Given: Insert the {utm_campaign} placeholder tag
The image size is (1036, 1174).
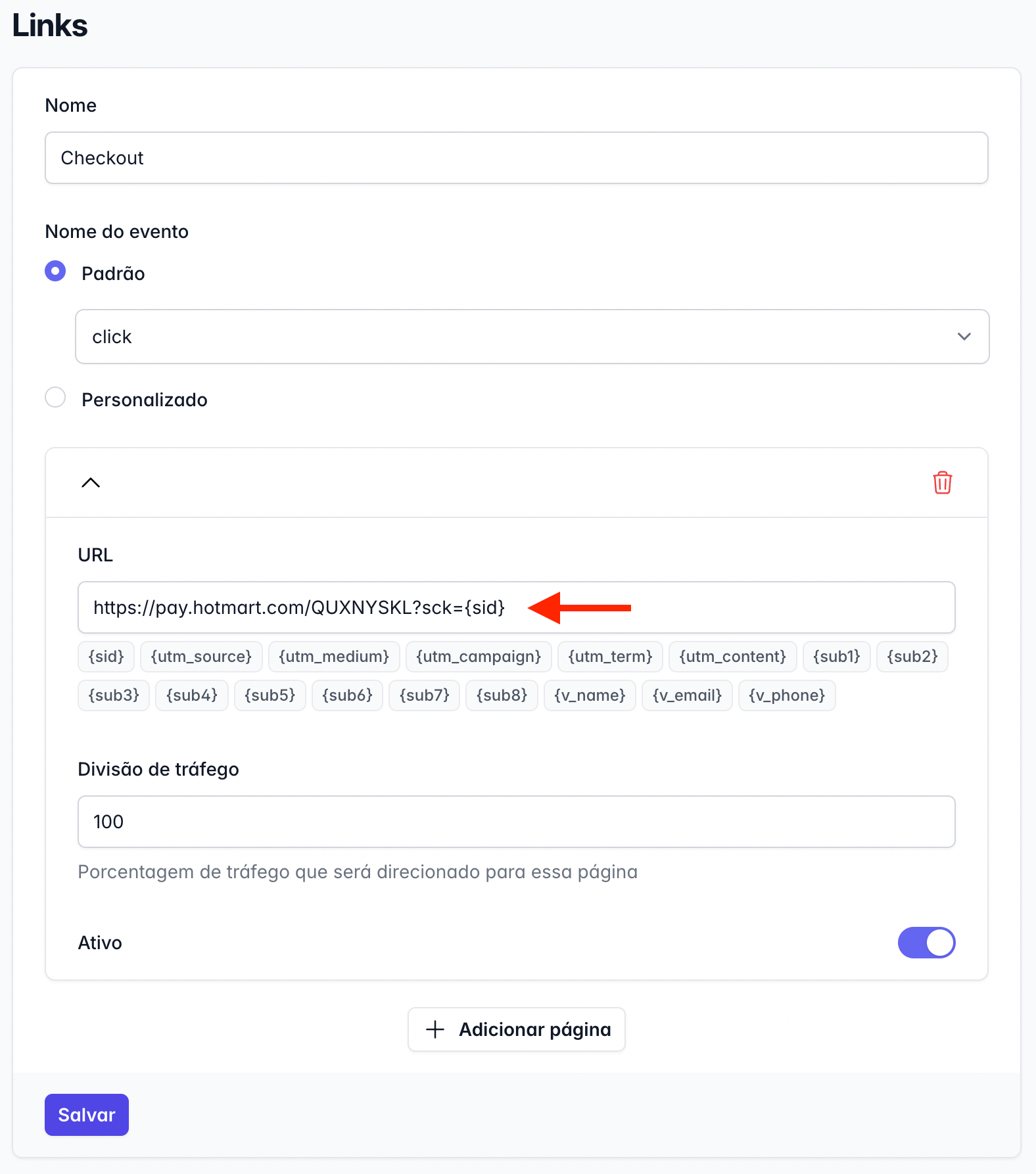Looking at the screenshot, I should tap(479, 657).
